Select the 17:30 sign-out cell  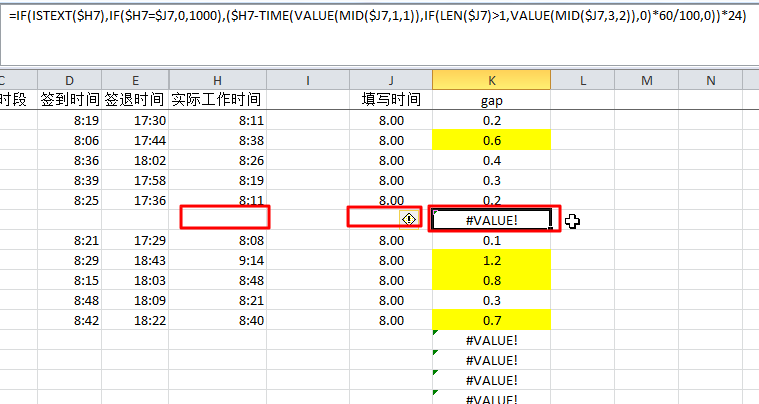coord(135,120)
